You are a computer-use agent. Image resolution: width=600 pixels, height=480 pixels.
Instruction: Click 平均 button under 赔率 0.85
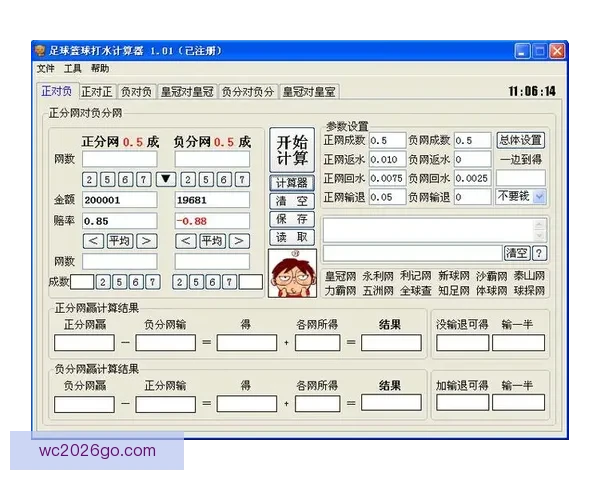pos(120,241)
